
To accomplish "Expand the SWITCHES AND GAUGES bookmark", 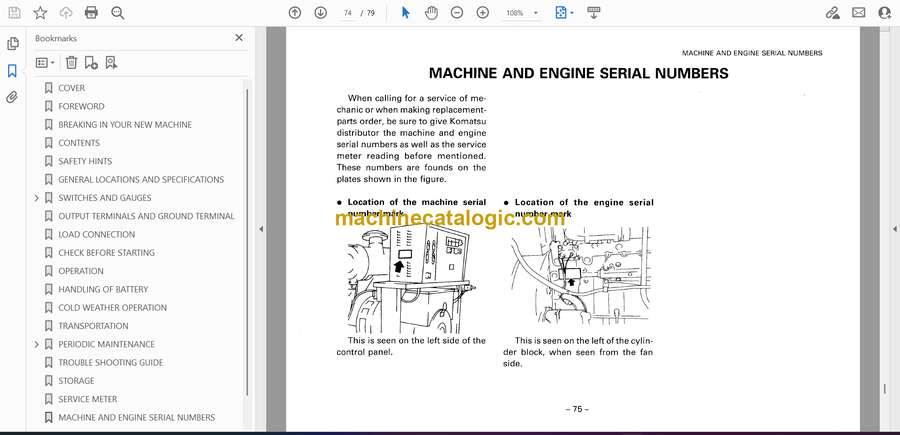I will pos(37,198).
